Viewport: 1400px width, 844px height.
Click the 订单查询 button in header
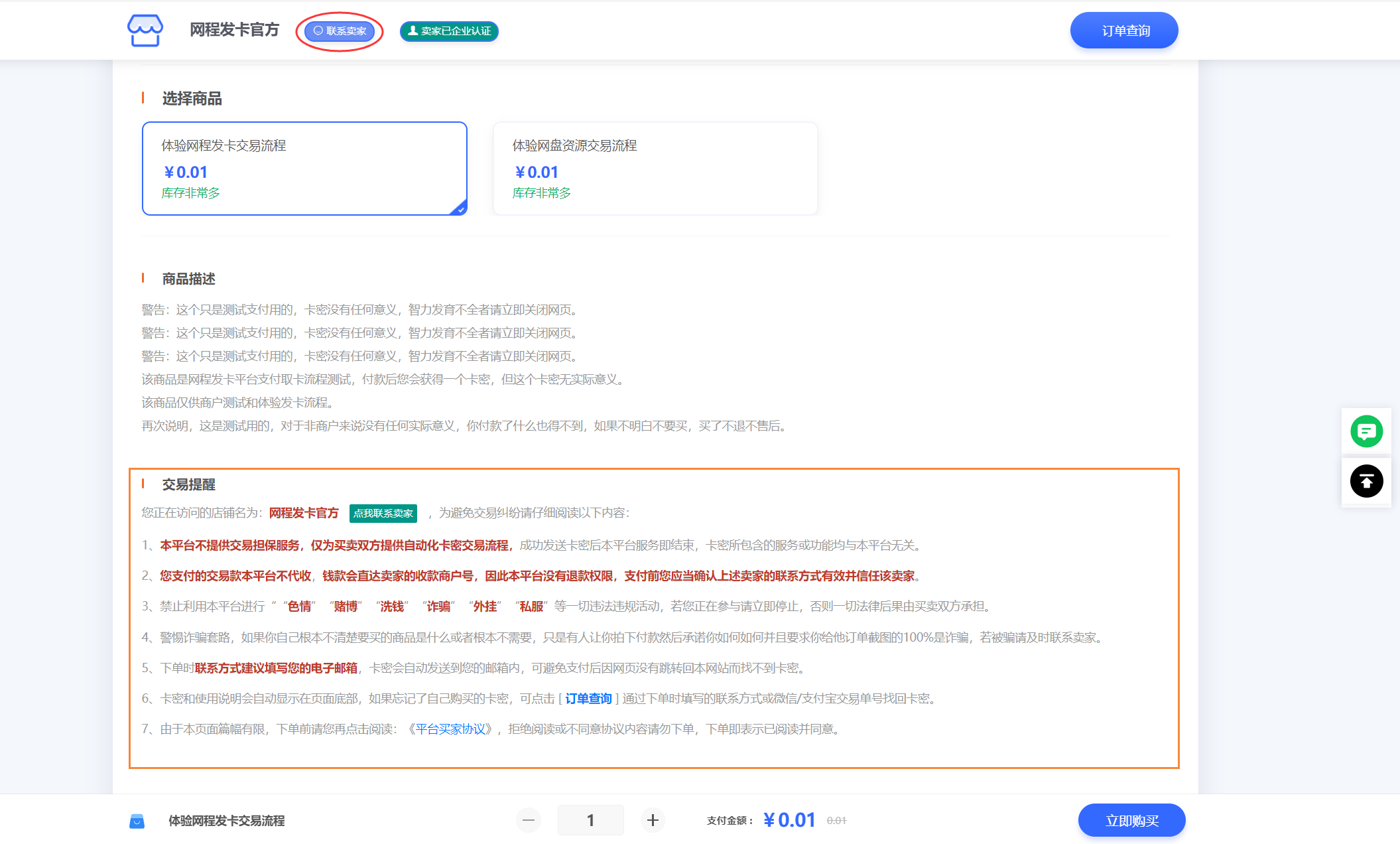tap(1124, 31)
